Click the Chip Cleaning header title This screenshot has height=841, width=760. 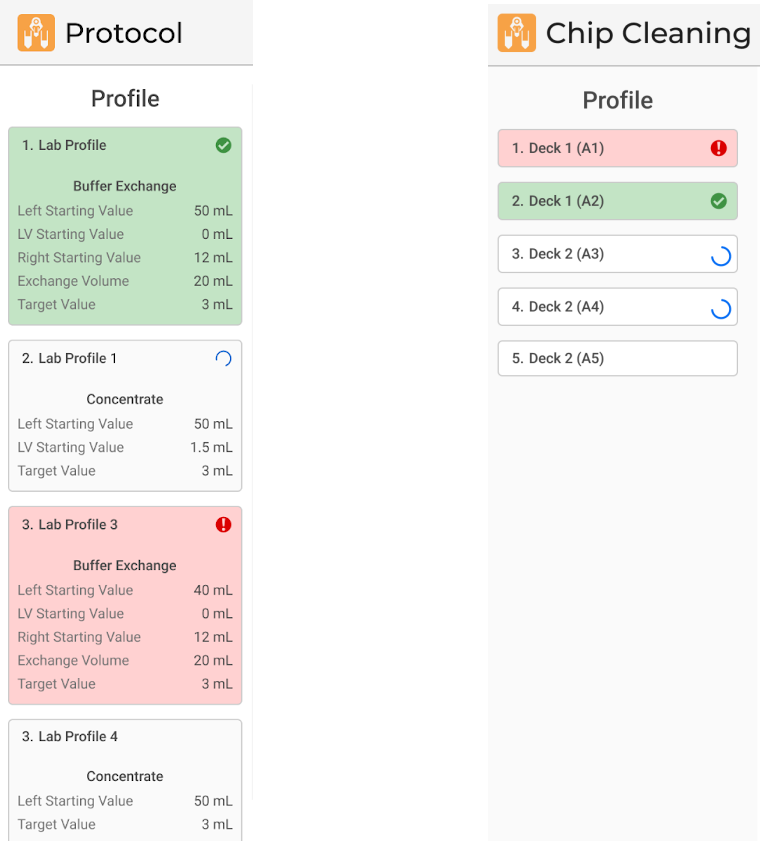[648, 33]
